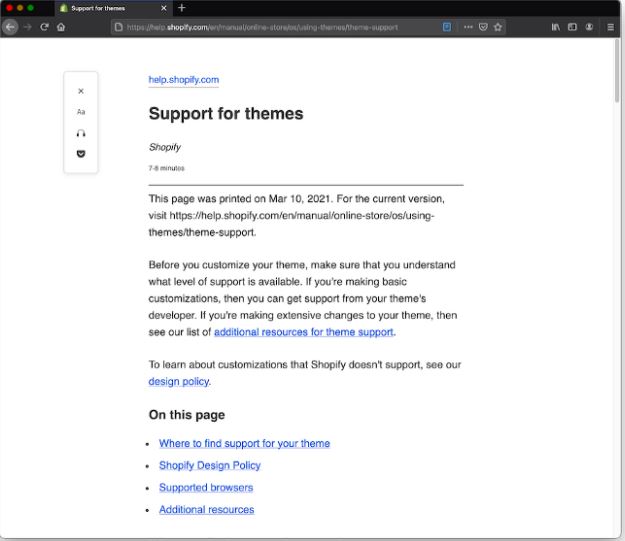
Task: Open the home page via the house icon
Action: tap(61, 27)
